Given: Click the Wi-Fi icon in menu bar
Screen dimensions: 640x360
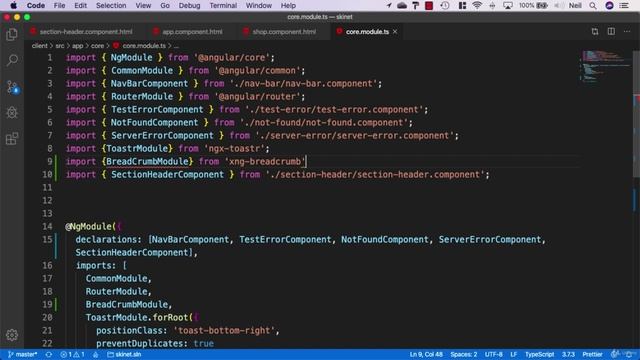Looking at the screenshot, I should pos(477,5).
